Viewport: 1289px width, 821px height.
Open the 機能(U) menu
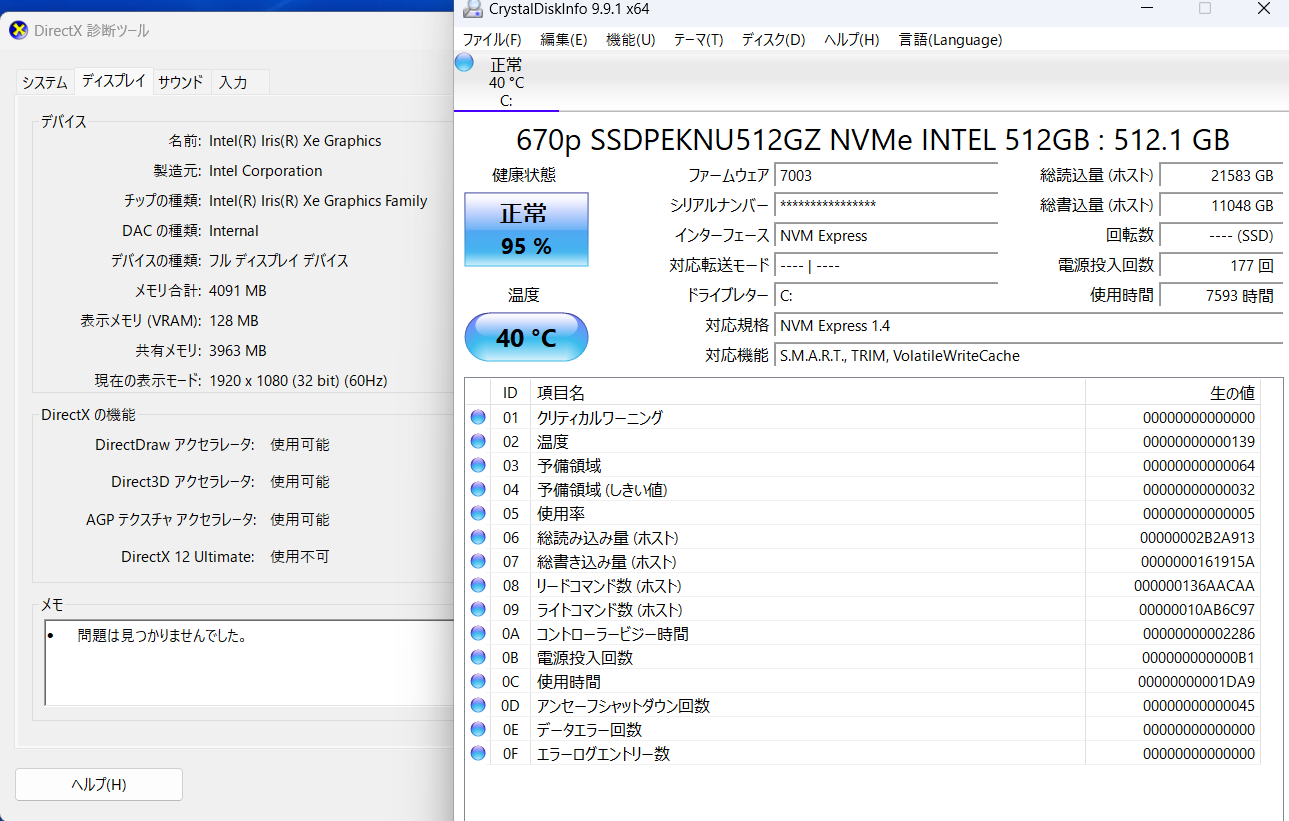(x=631, y=40)
